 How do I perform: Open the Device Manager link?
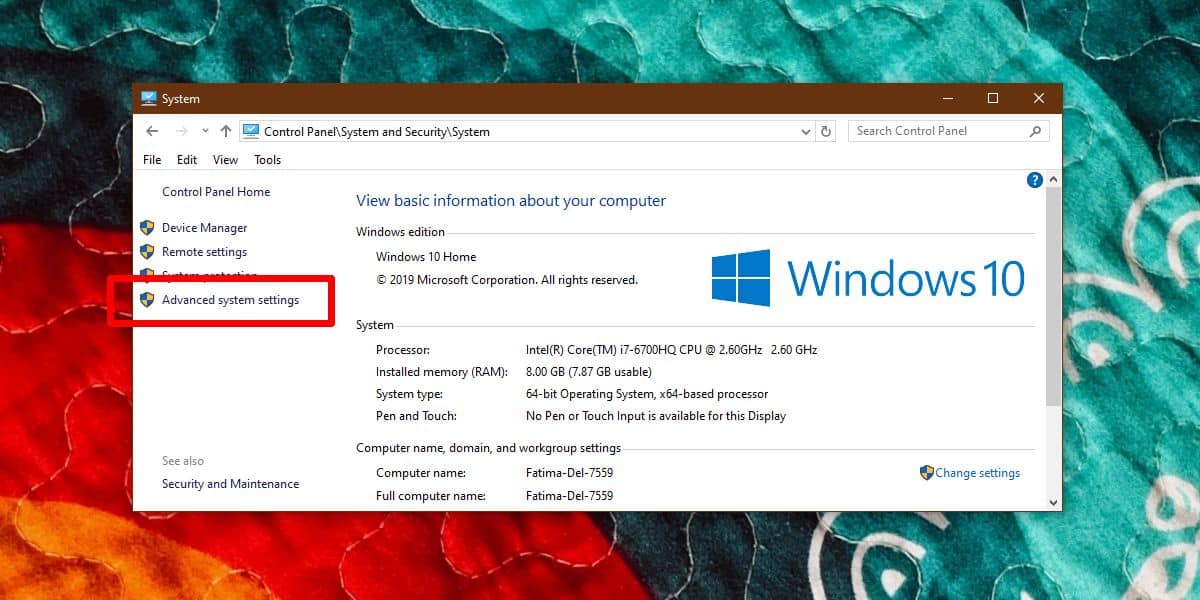point(204,228)
